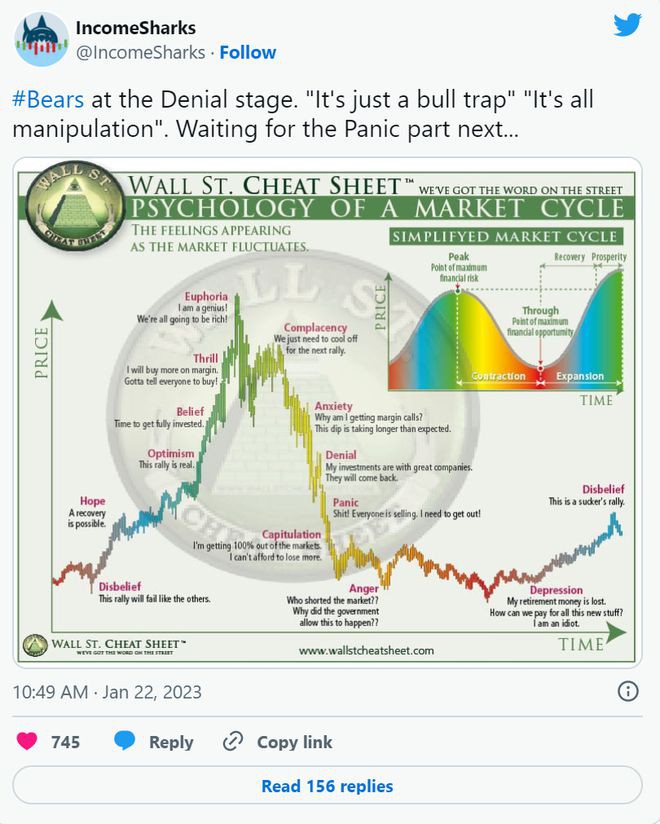Click the 745 likes count

tap(65, 742)
